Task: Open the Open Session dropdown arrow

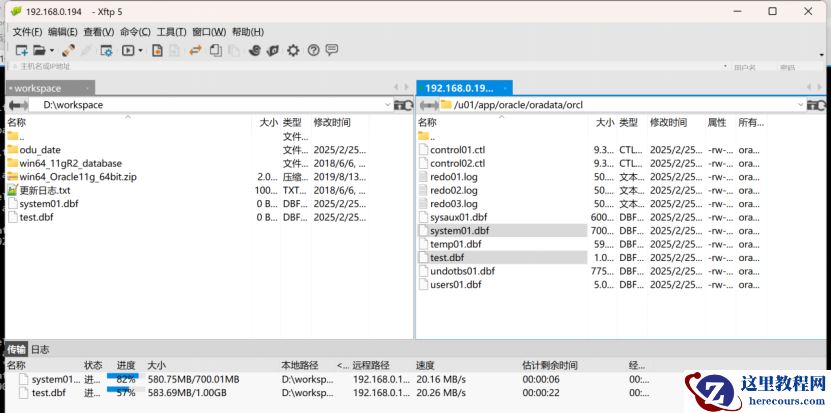Action: pos(50,50)
